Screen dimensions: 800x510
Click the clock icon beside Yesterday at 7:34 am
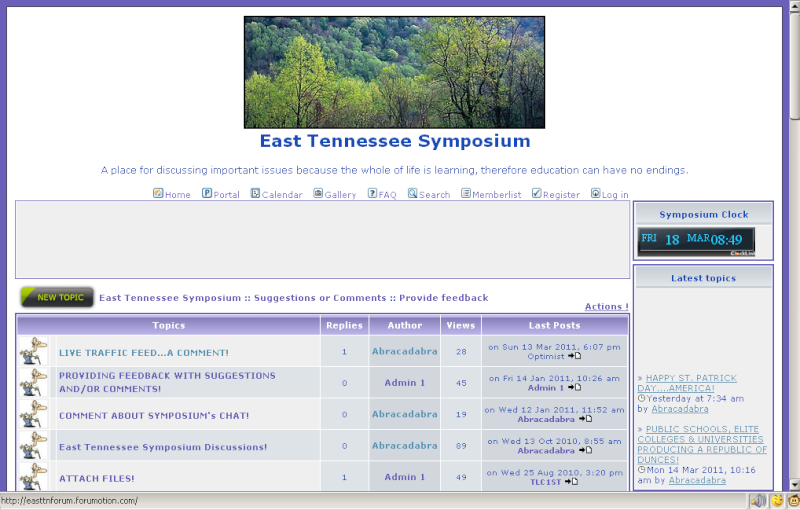click(641, 398)
